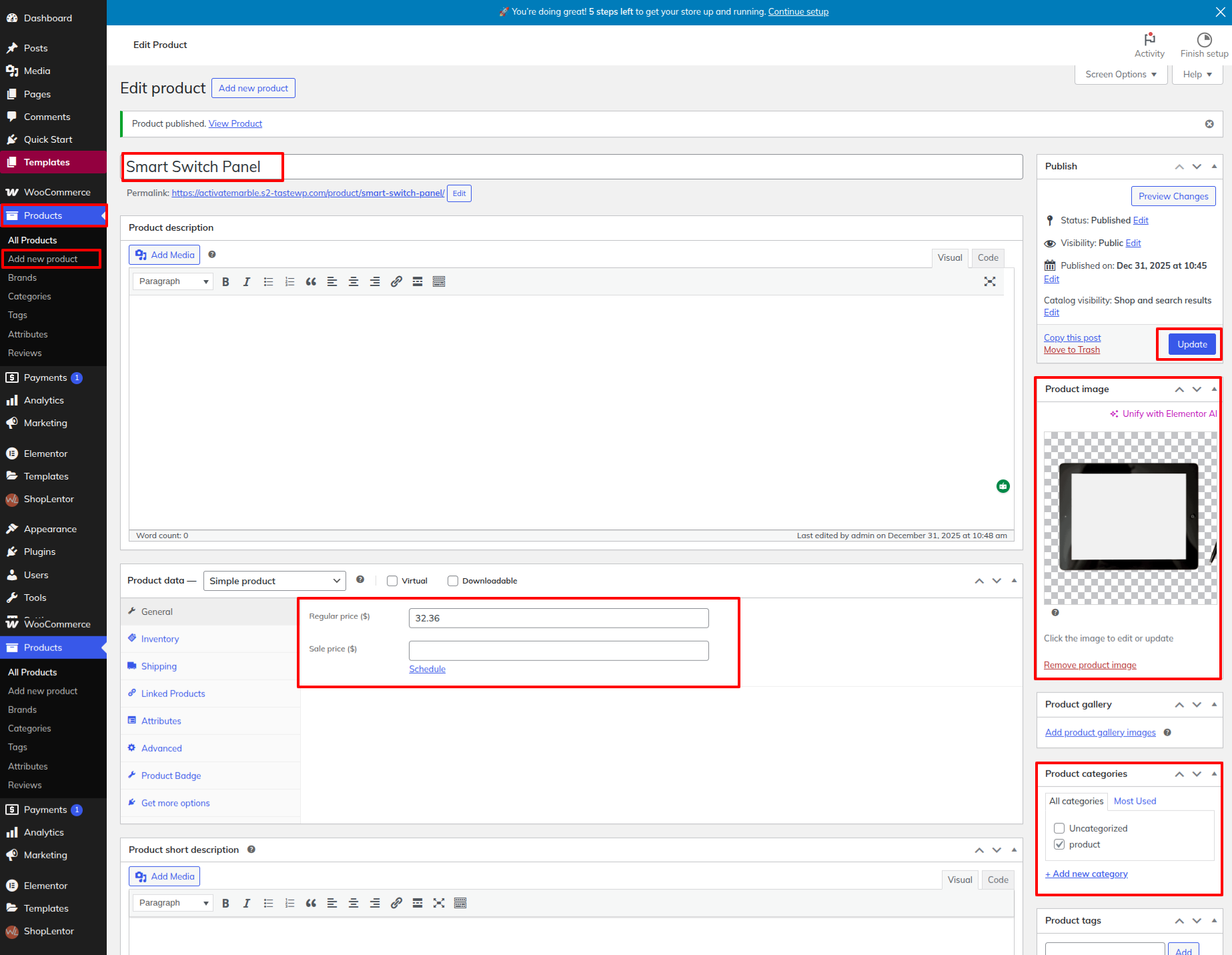Dismiss the 'Product published' notice

(1209, 124)
